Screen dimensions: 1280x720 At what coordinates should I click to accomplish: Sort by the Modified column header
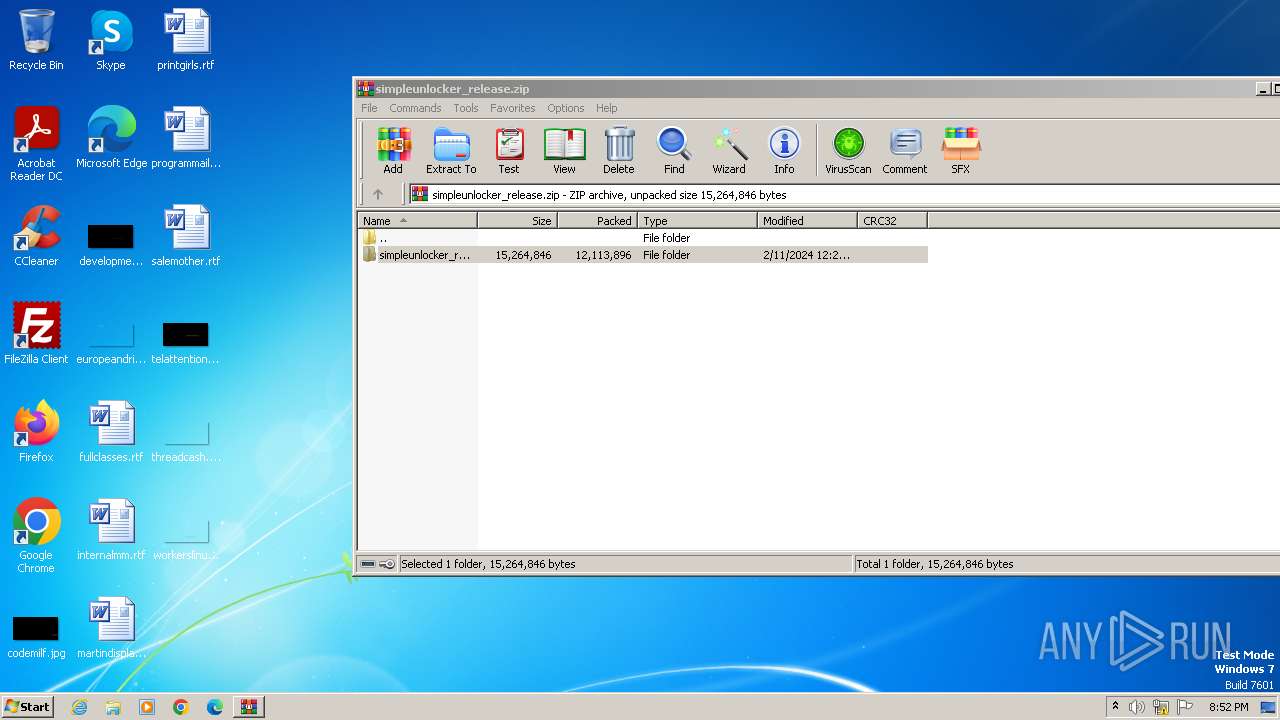click(x=807, y=221)
